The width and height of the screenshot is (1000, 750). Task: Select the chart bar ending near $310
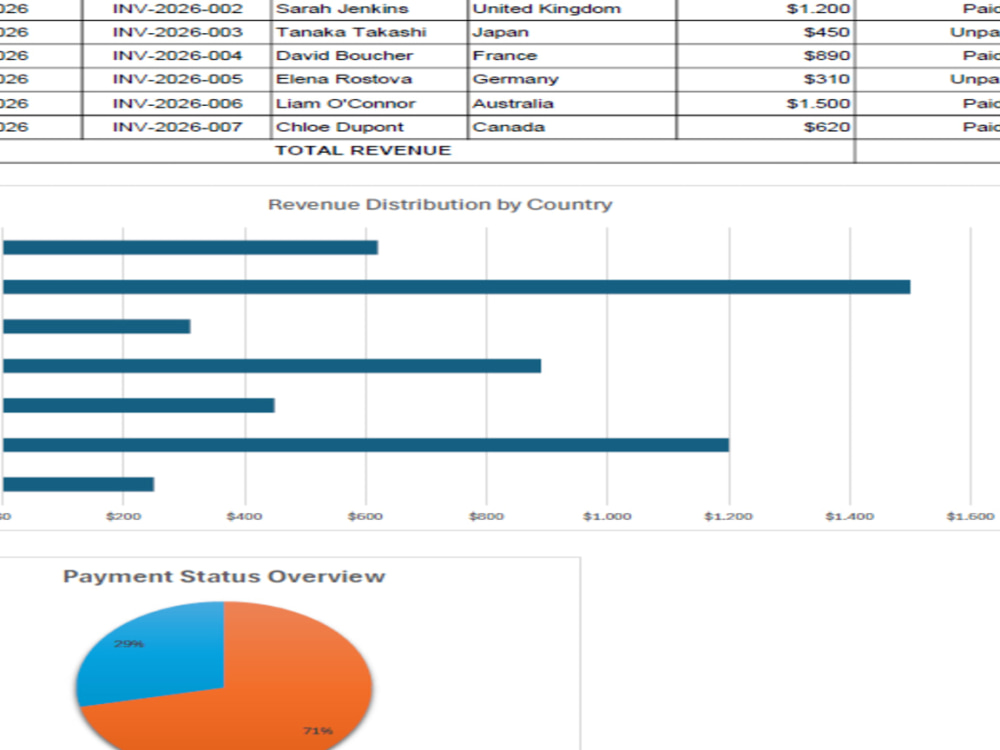tap(97, 327)
